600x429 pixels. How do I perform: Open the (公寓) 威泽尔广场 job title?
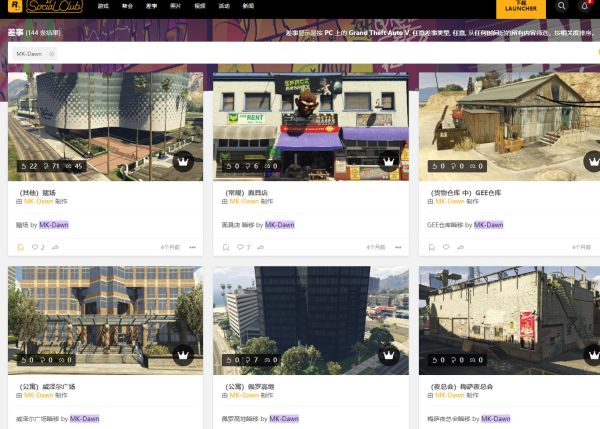pyautogui.click(x=47, y=387)
